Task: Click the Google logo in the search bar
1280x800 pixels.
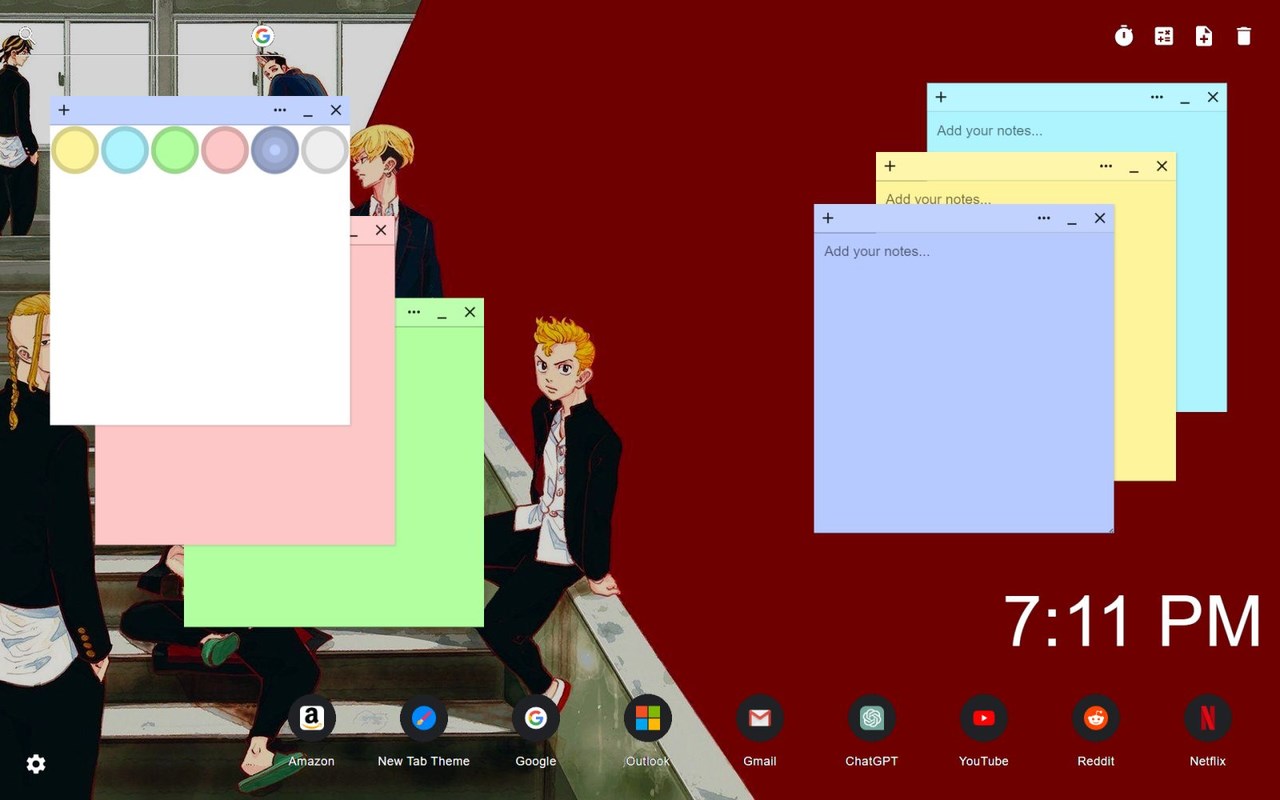Action: coord(262,37)
